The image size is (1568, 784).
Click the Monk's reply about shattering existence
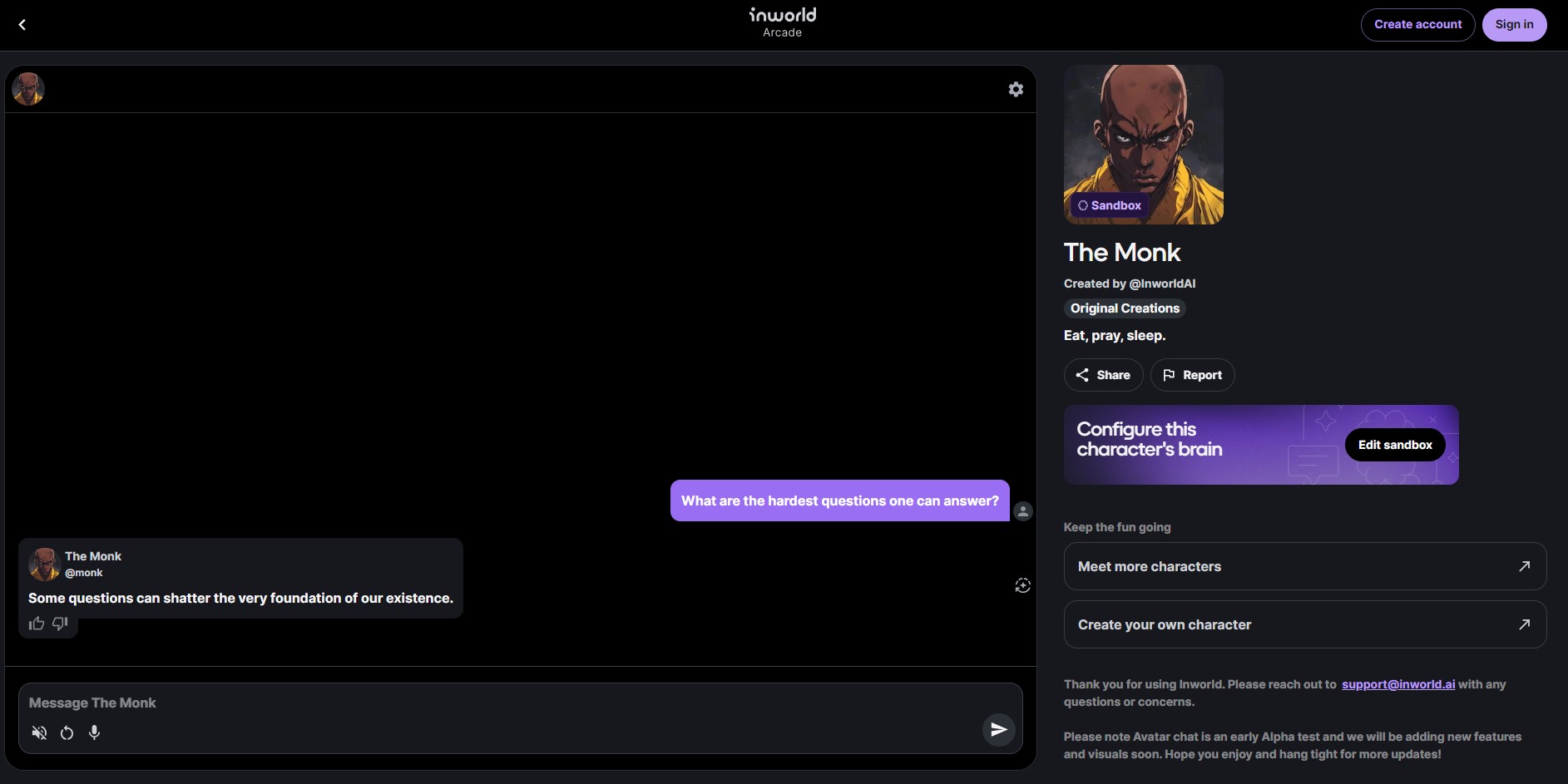240,598
